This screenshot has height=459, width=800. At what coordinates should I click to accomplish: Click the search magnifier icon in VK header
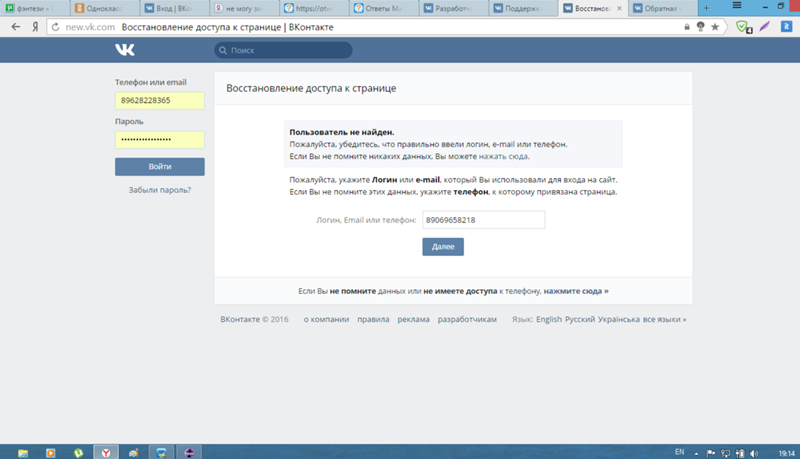coord(223,50)
